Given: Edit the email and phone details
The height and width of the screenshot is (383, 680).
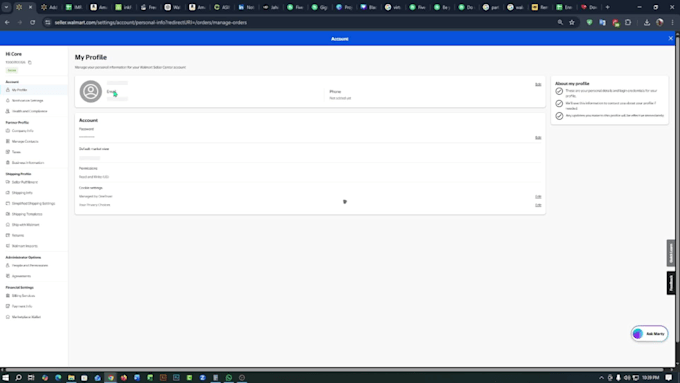Looking at the screenshot, I should pos(538,84).
